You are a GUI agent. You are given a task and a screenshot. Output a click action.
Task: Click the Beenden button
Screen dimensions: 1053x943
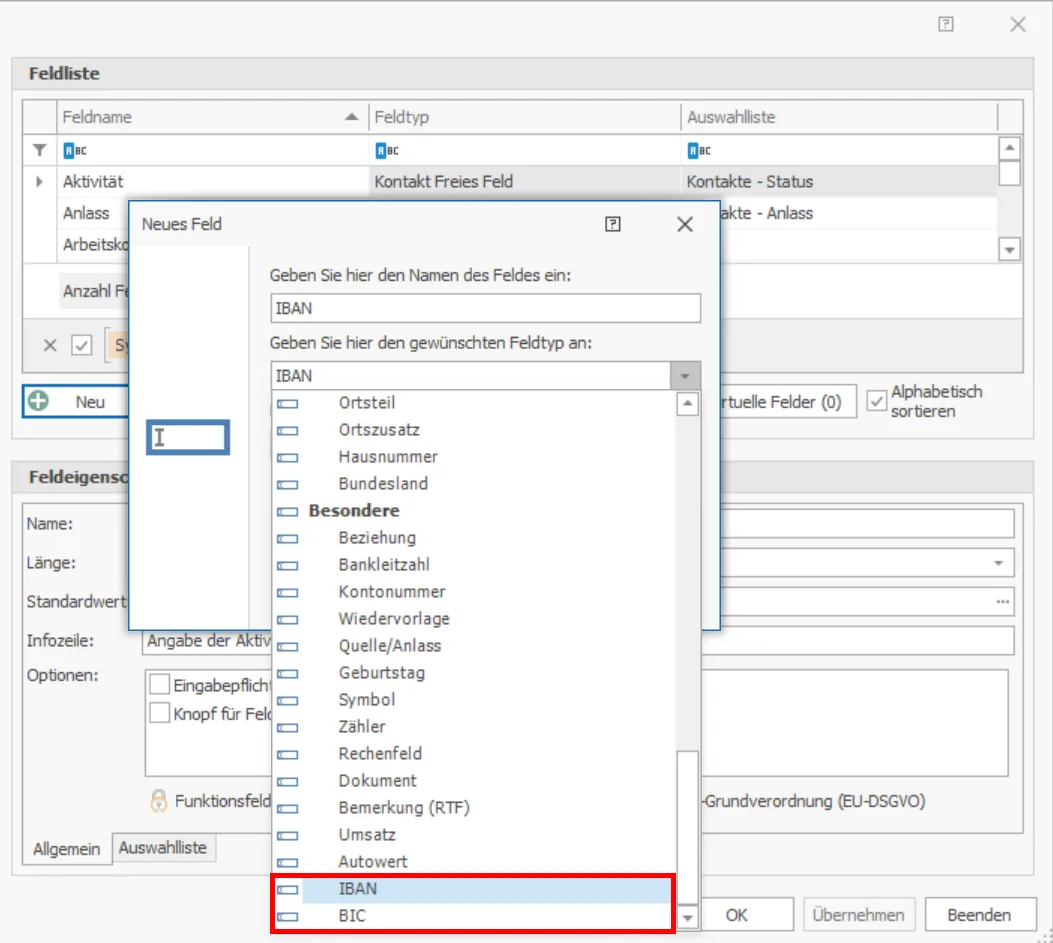click(979, 915)
